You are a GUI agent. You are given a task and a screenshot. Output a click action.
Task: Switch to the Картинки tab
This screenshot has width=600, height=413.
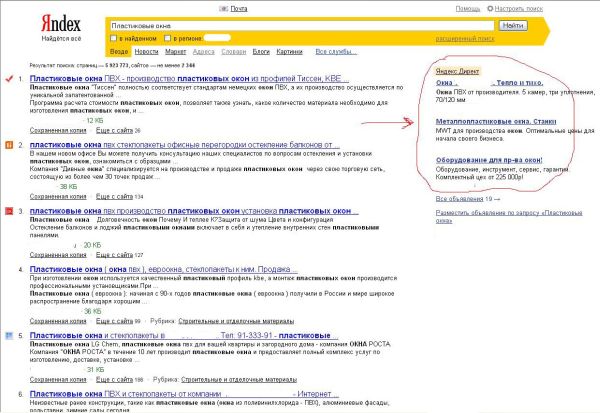tap(289, 52)
